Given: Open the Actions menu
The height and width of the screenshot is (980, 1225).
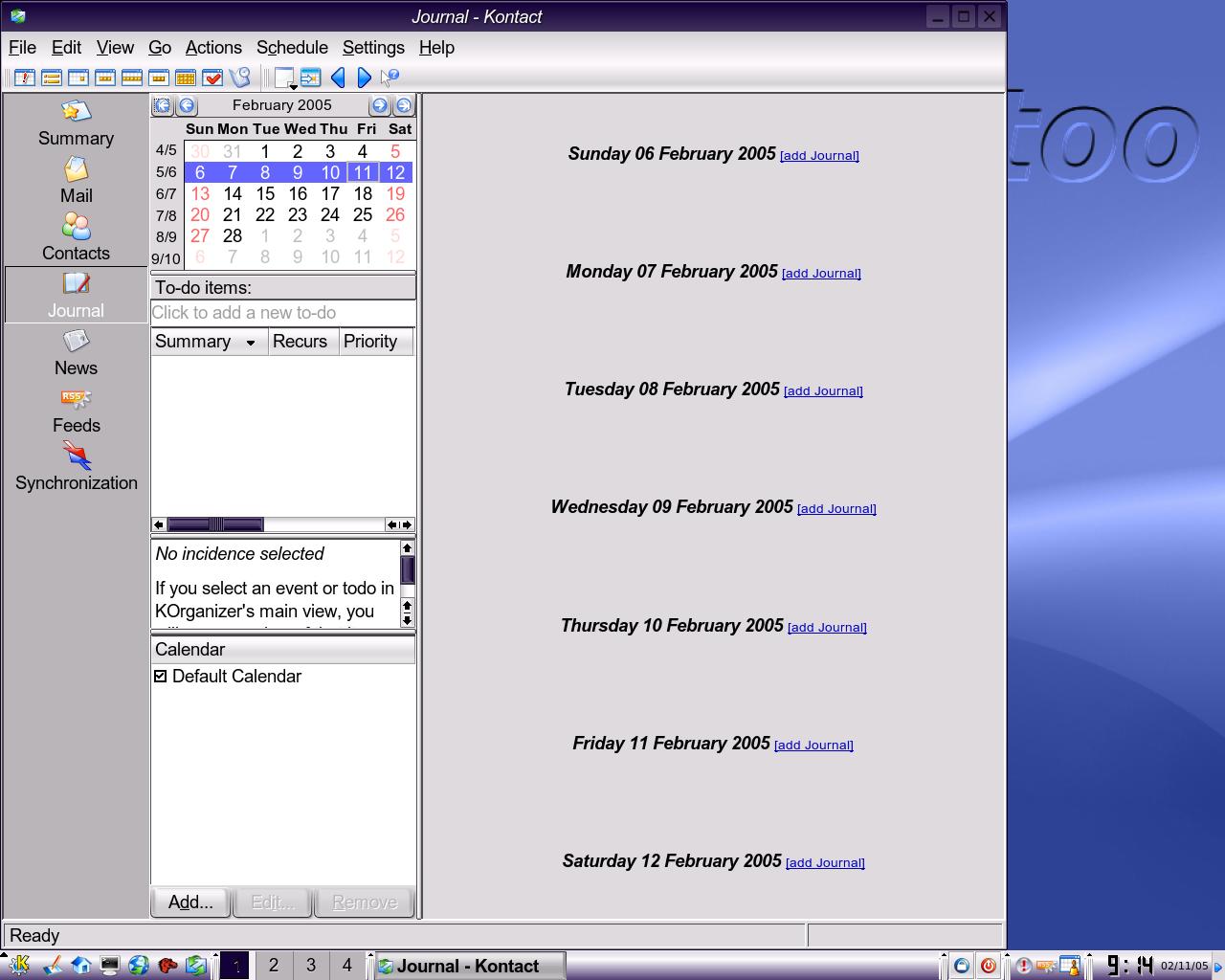Looking at the screenshot, I should (213, 48).
